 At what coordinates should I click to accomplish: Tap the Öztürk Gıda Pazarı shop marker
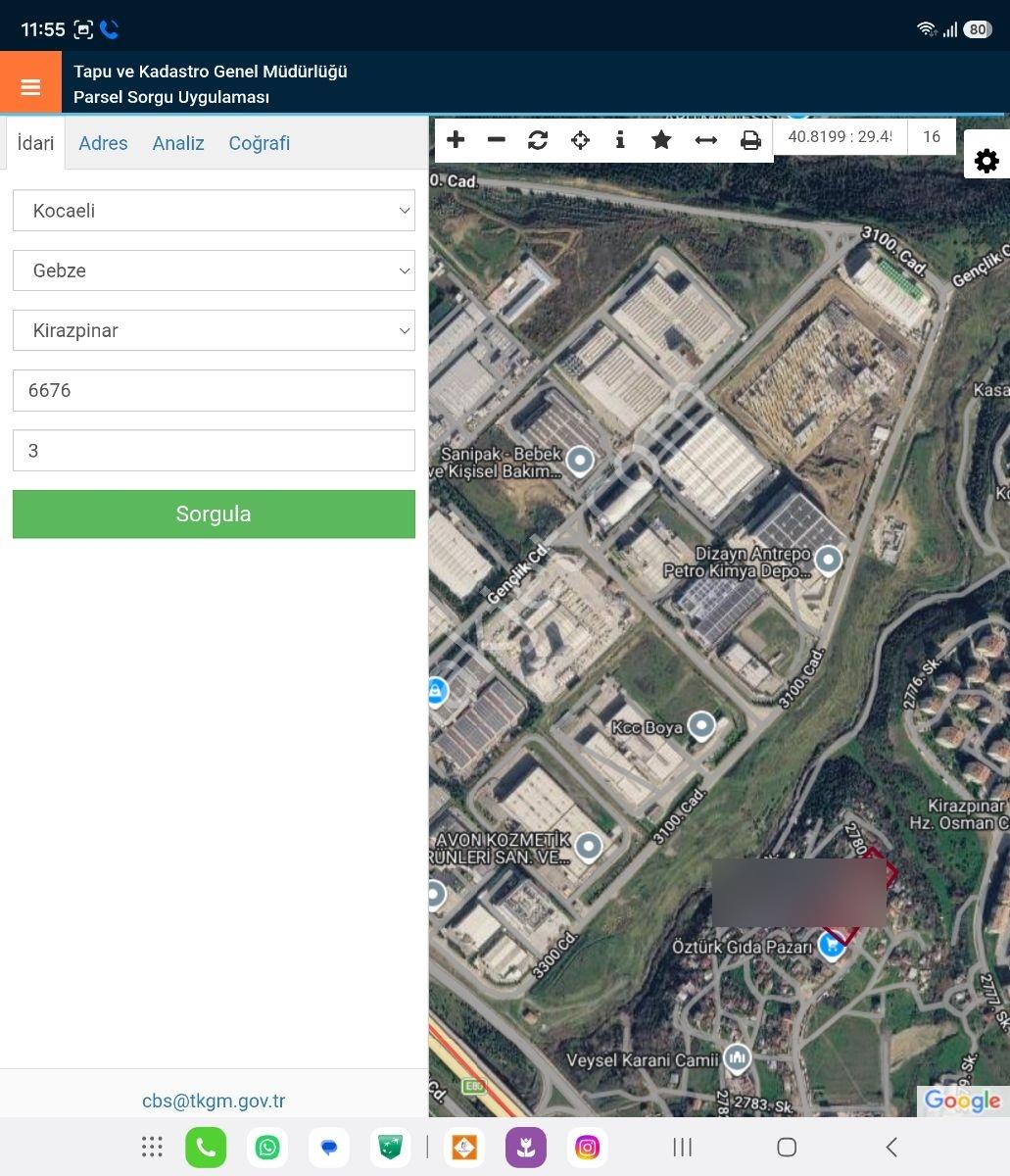click(832, 946)
